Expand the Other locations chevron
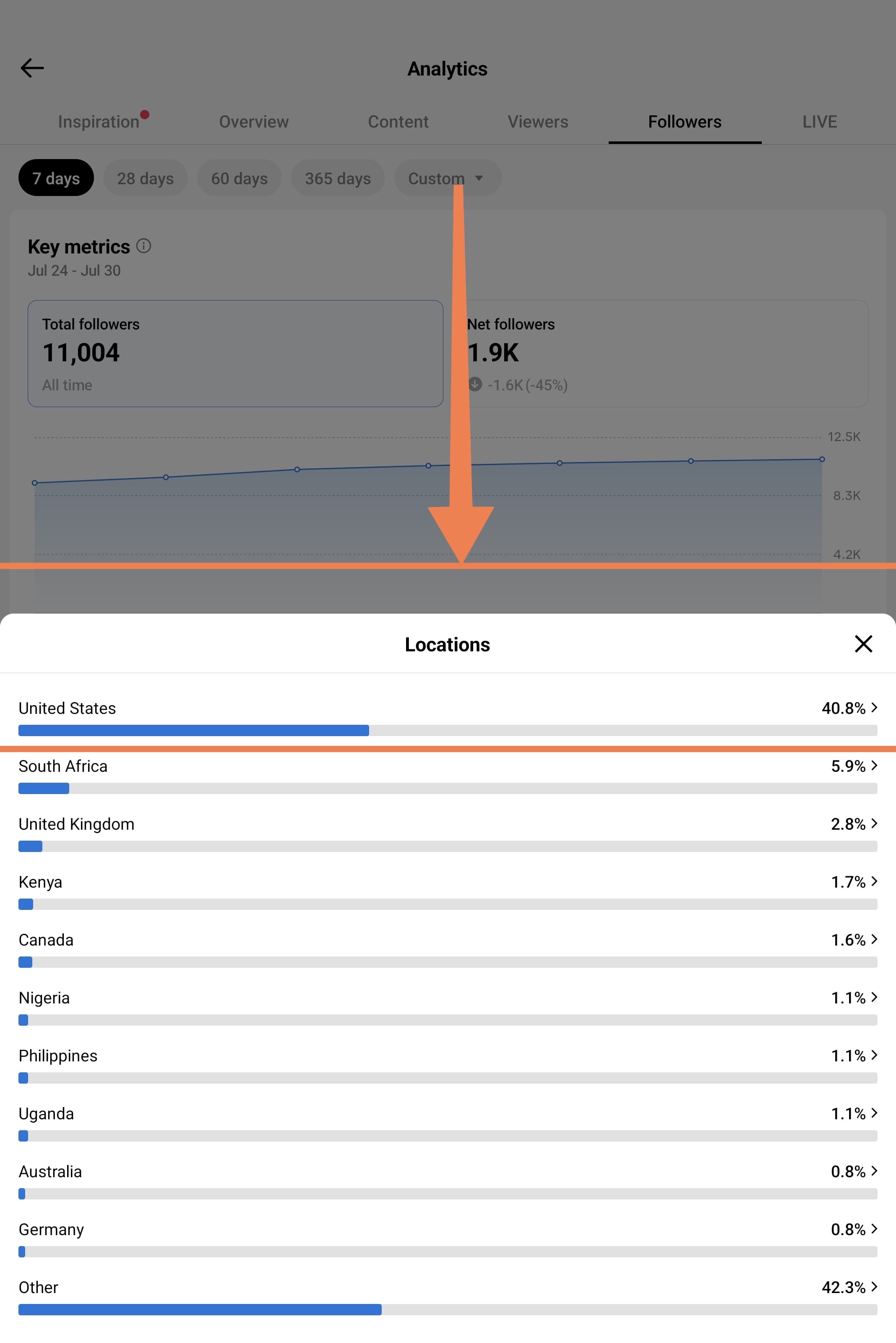 pyautogui.click(x=874, y=1287)
